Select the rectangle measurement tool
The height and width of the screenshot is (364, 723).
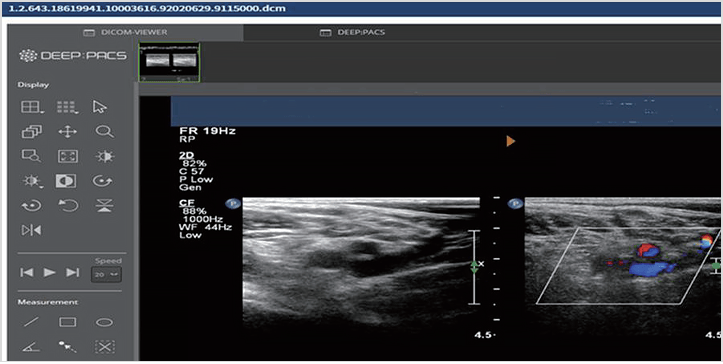(x=68, y=322)
